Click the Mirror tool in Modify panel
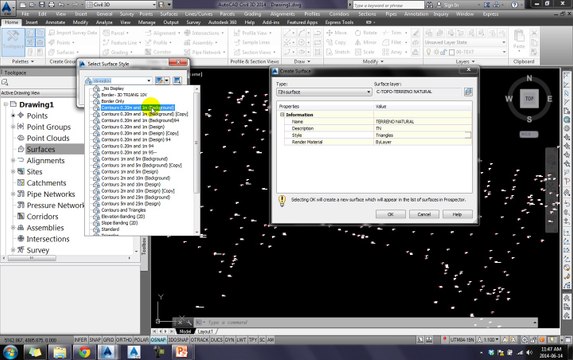The width and height of the screenshot is (573, 360). (366, 42)
